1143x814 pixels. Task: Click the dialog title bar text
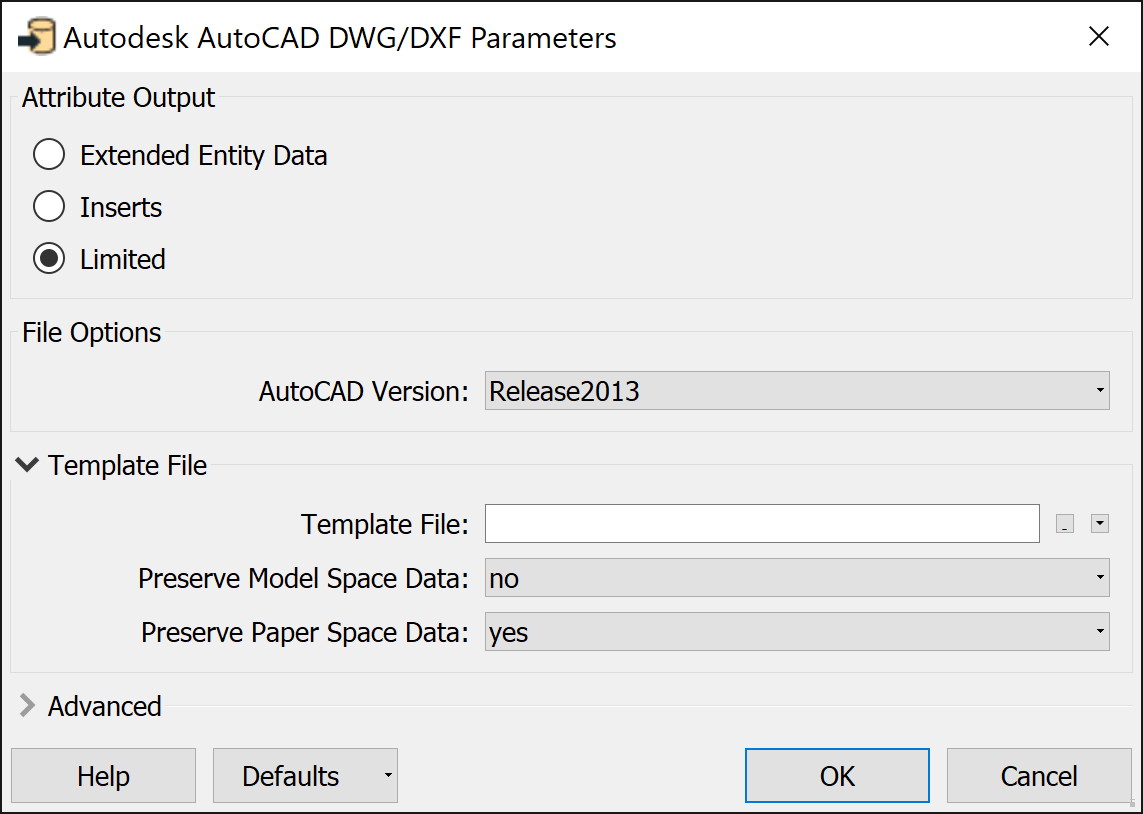pos(340,38)
